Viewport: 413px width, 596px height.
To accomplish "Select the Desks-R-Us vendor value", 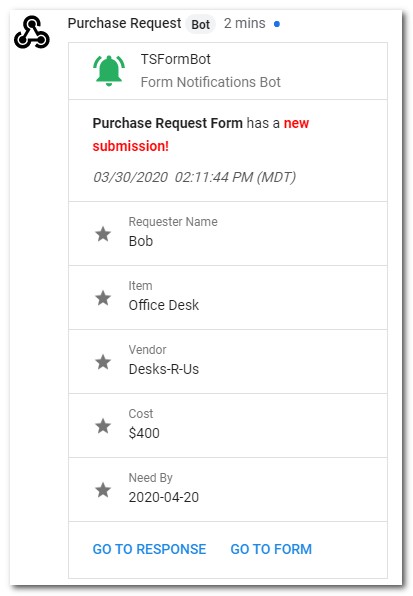I will click(164, 369).
